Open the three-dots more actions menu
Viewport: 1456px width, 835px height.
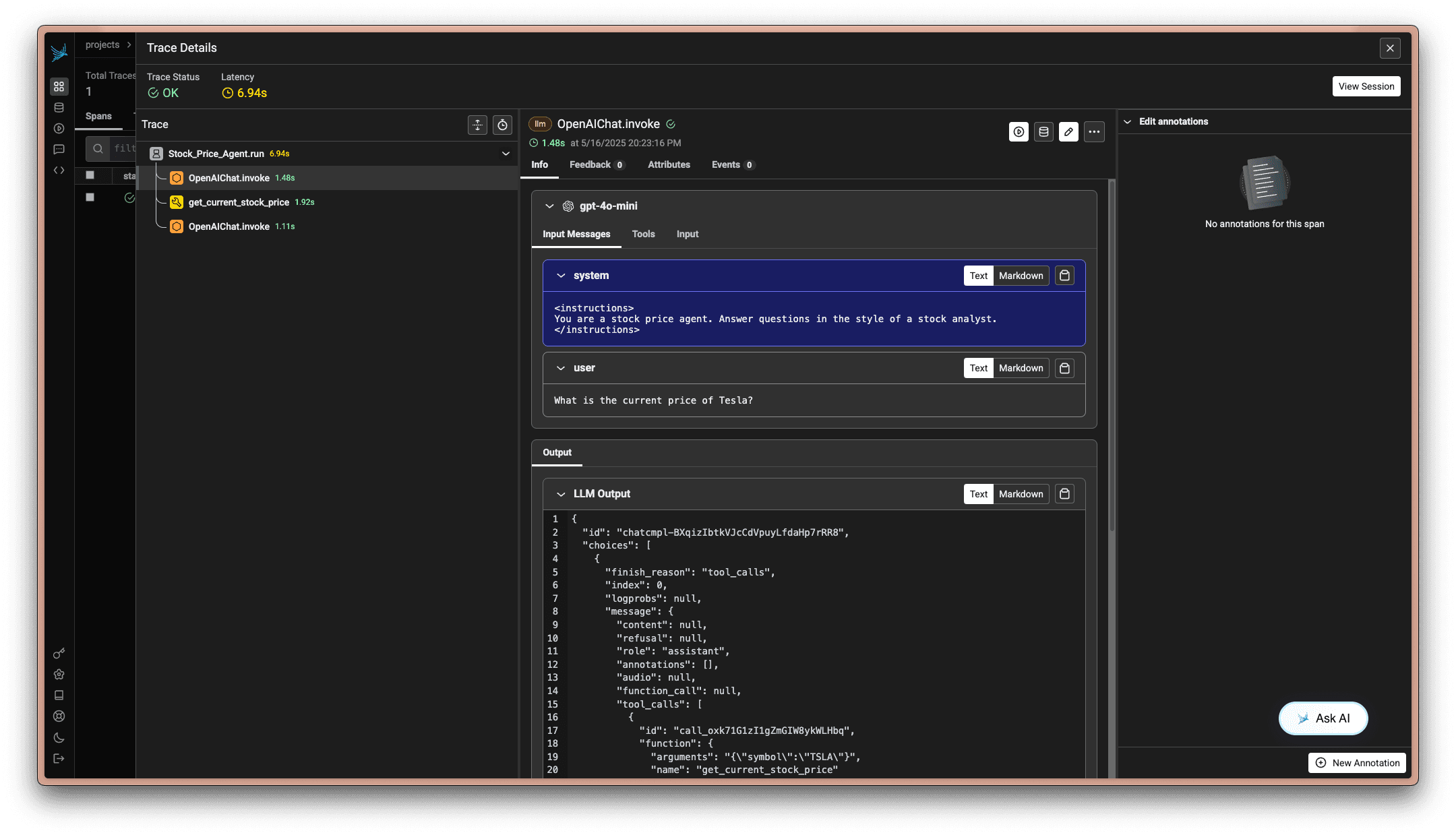[x=1094, y=131]
